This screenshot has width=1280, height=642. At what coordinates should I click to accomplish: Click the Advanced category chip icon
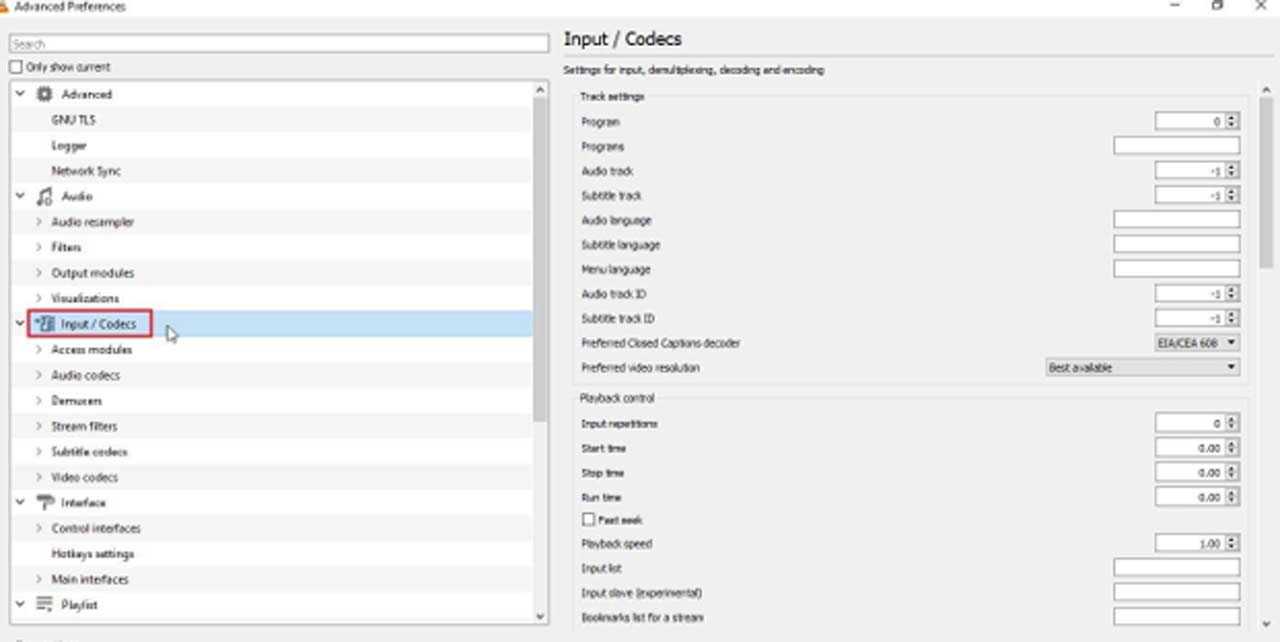(44, 94)
